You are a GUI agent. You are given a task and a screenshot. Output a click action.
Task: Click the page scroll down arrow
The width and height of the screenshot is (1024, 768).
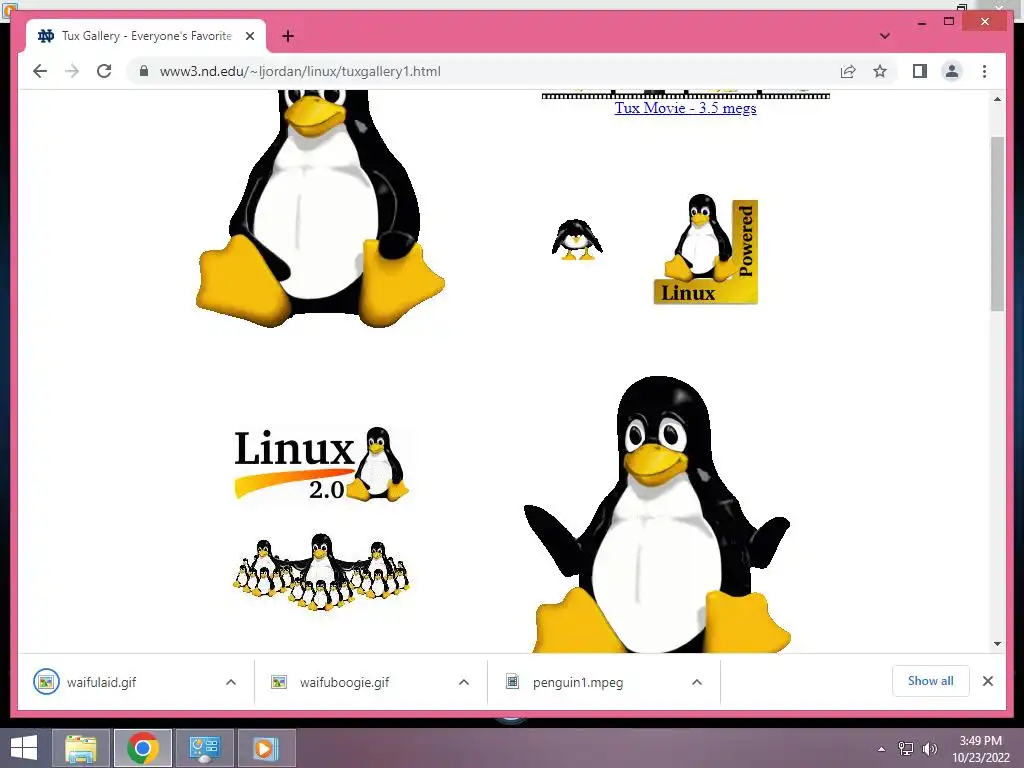click(997, 644)
